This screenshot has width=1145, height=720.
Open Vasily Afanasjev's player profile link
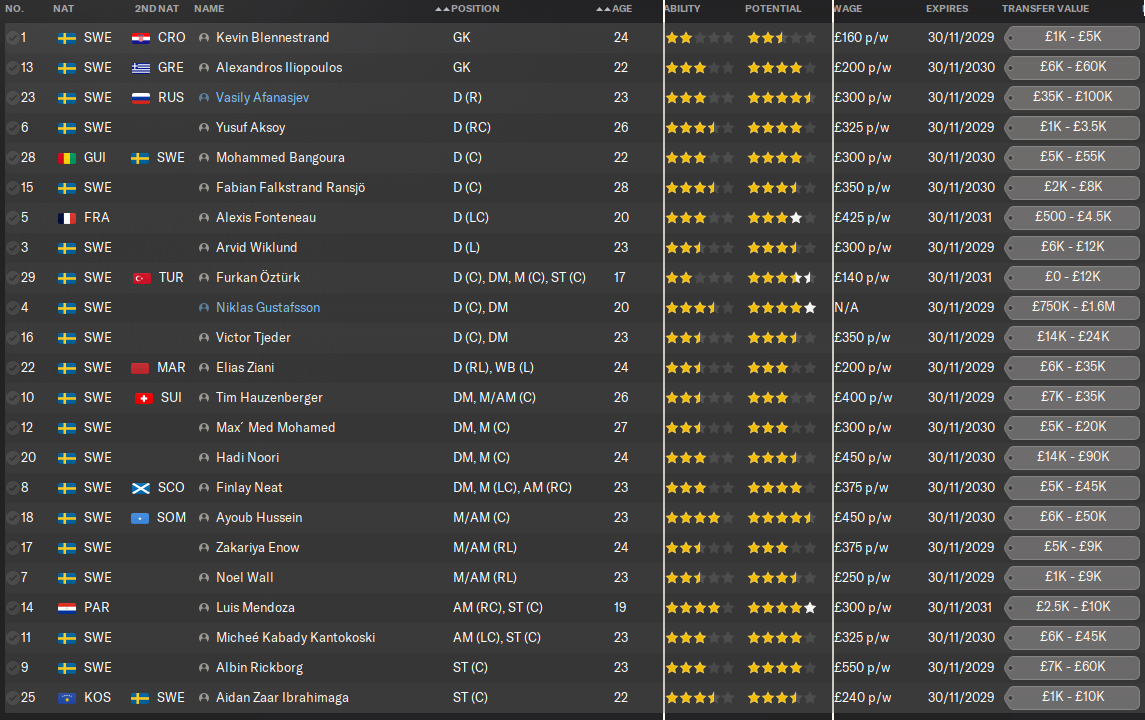coord(262,98)
